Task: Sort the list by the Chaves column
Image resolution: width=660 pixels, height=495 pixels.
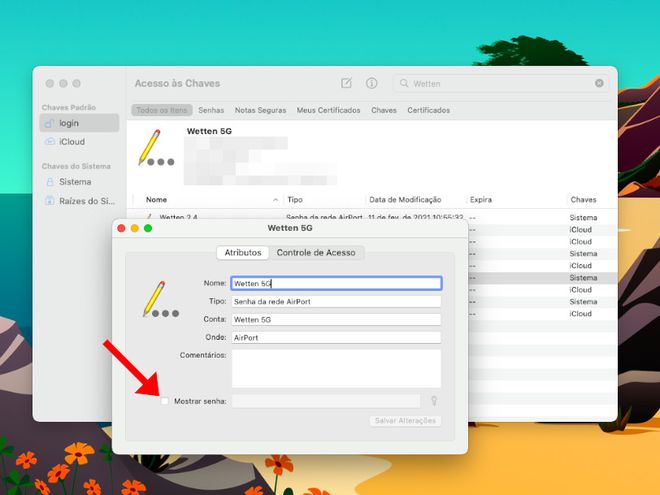Action: click(583, 200)
